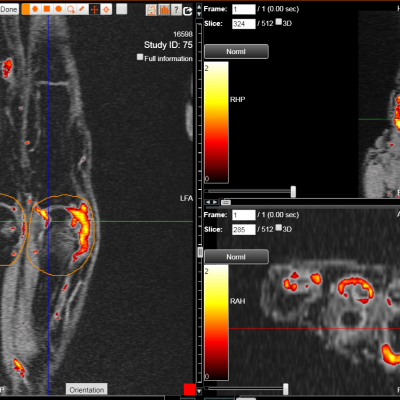Viewport: 400px width, 400px height.
Task: Select the polygon ROI tool
Action: (x=35, y=9)
